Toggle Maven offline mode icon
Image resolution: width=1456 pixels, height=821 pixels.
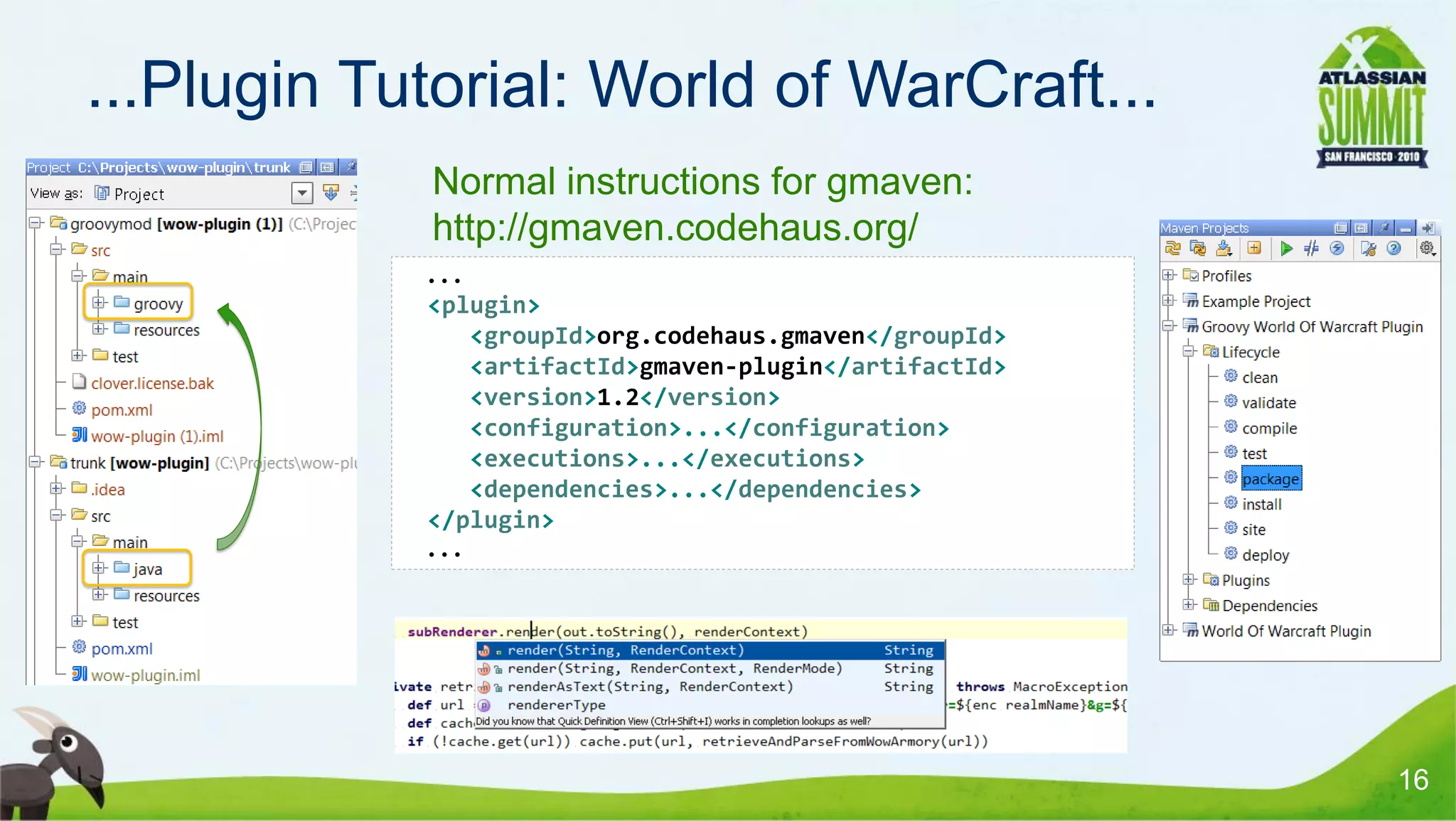click(1312, 249)
